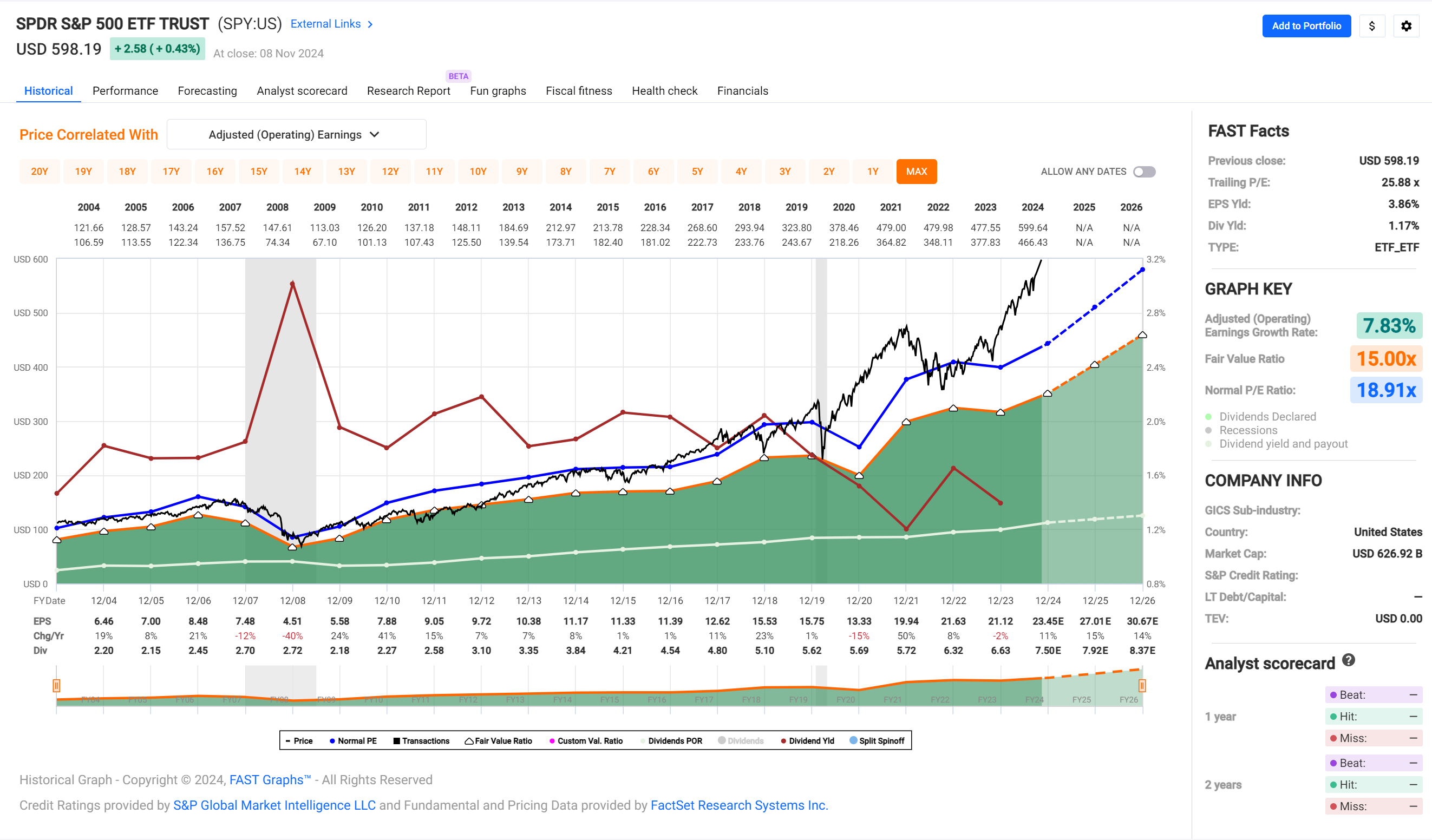The height and width of the screenshot is (840, 1432).
Task: Enable the greyed Dividends legend item
Action: coord(741,740)
